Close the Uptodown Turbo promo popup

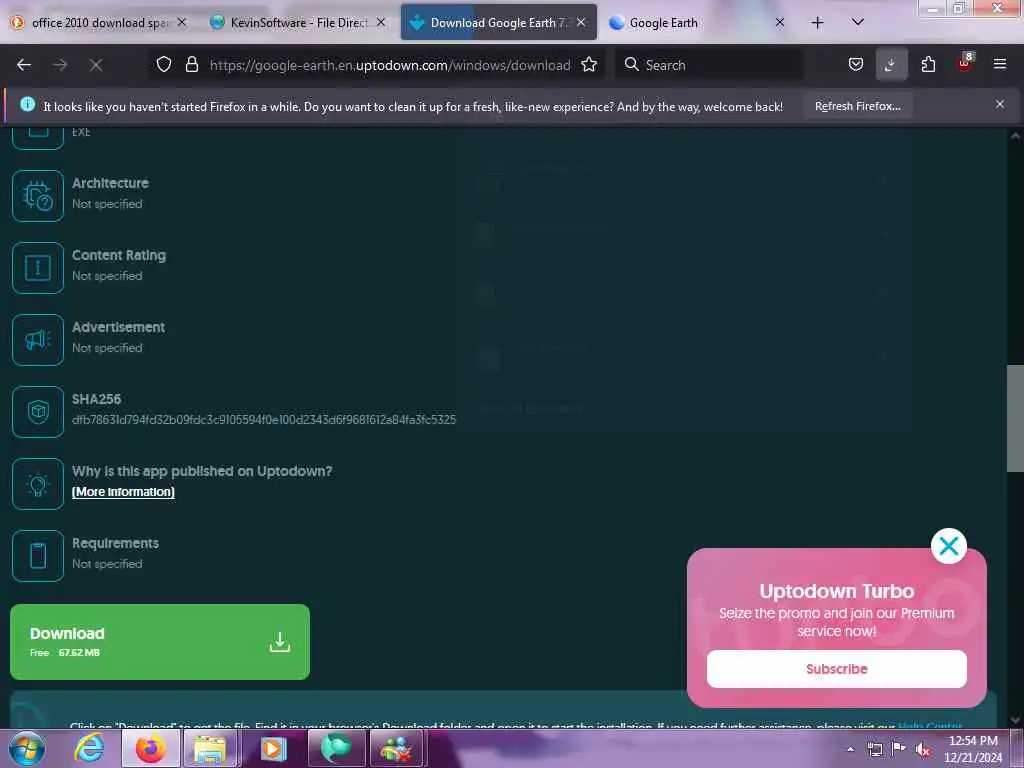[949, 546]
